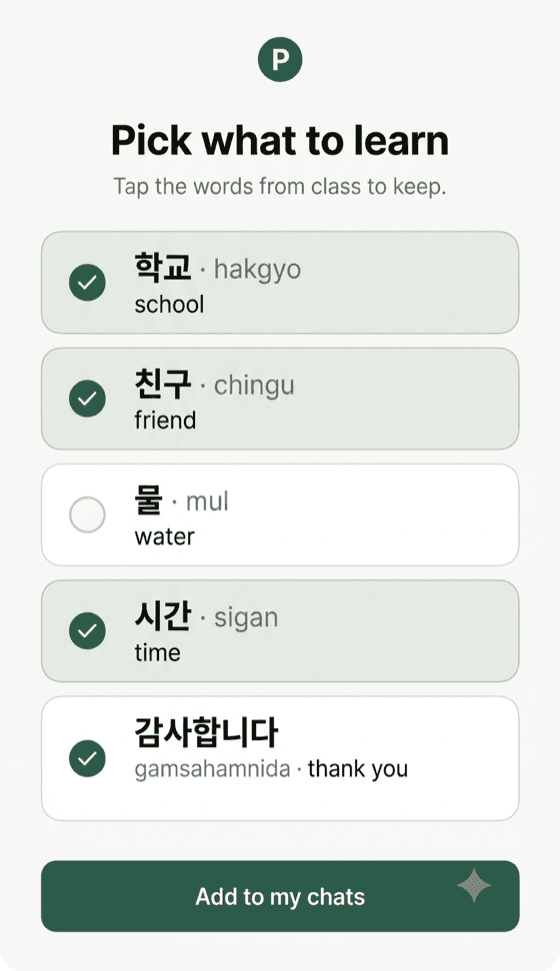Image resolution: width=560 pixels, height=971 pixels.
Task: Select the thank you word card
Action: point(280,758)
